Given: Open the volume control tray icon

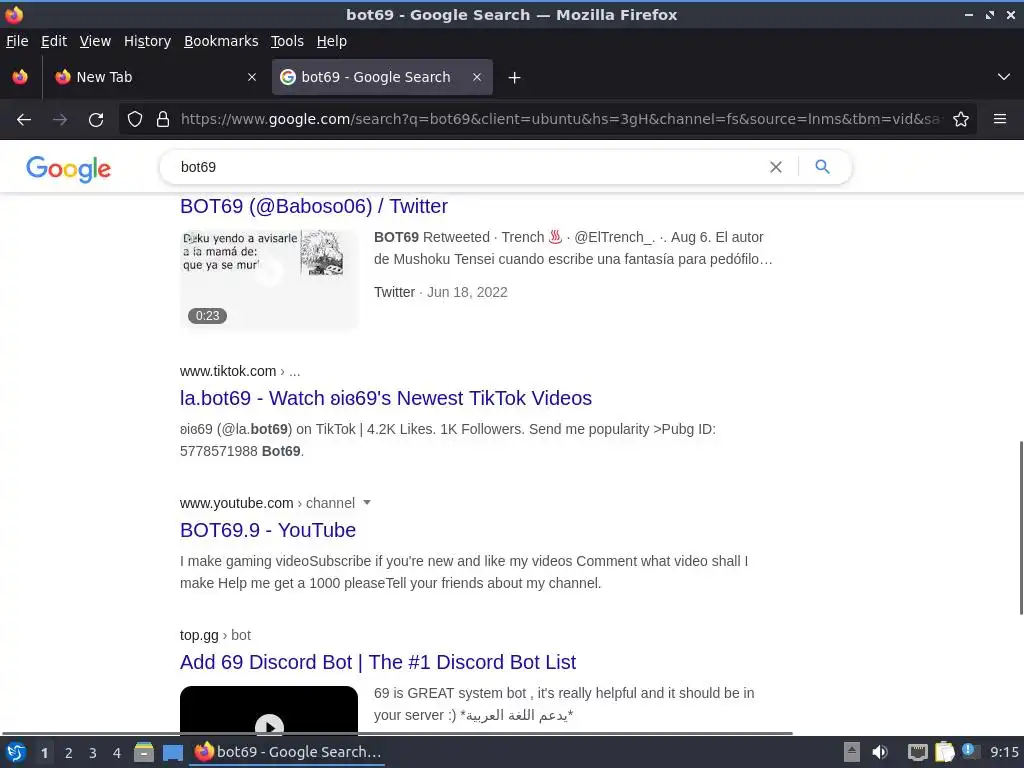Looking at the screenshot, I should [880, 752].
